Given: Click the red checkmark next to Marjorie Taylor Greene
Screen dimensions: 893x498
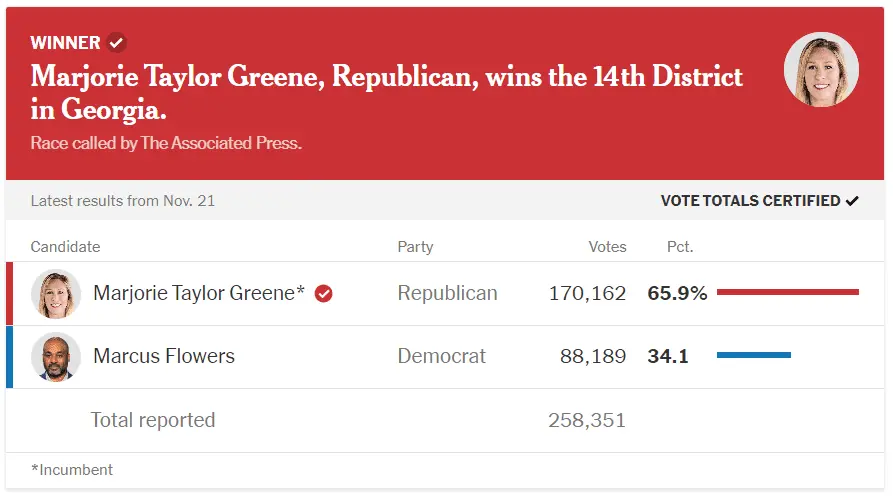Looking at the screenshot, I should [324, 294].
